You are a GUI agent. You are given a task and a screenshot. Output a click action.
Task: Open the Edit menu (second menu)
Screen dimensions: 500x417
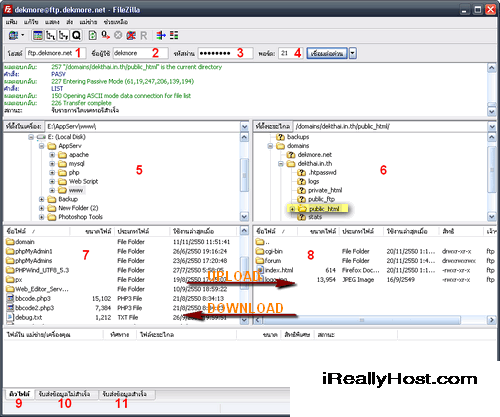pyautogui.click(x=31, y=22)
